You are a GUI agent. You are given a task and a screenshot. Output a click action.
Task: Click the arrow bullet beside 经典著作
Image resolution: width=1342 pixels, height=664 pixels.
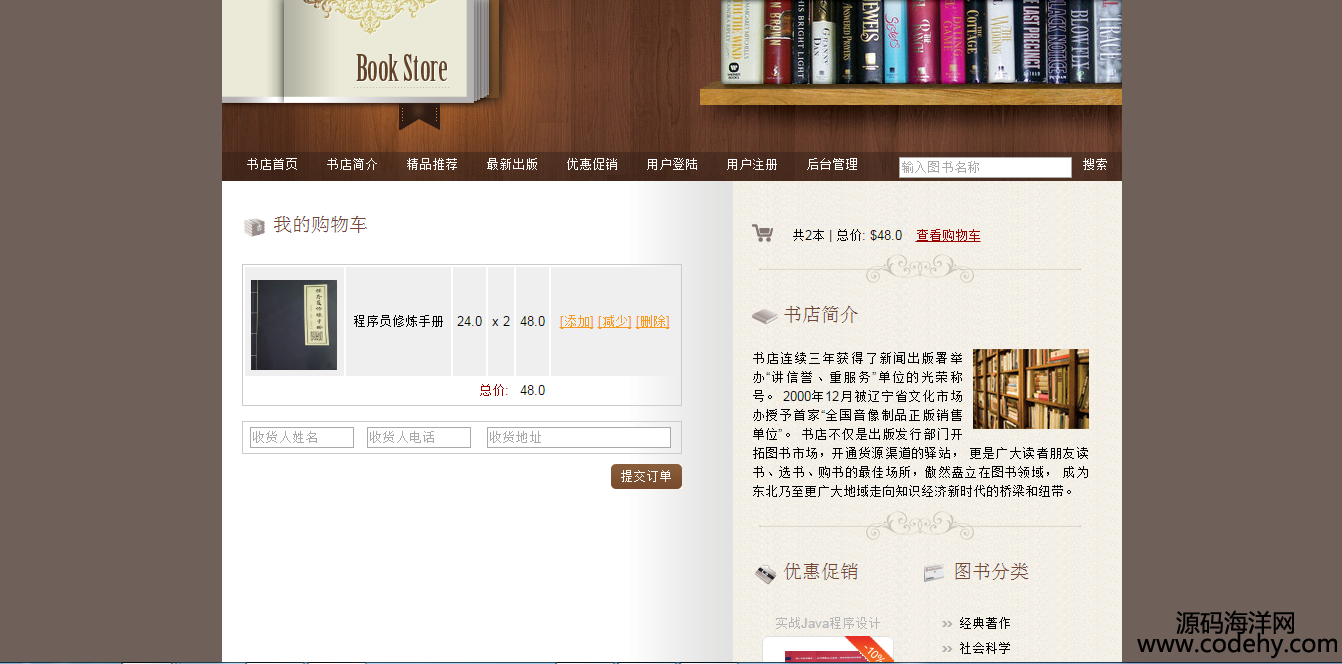tap(946, 624)
